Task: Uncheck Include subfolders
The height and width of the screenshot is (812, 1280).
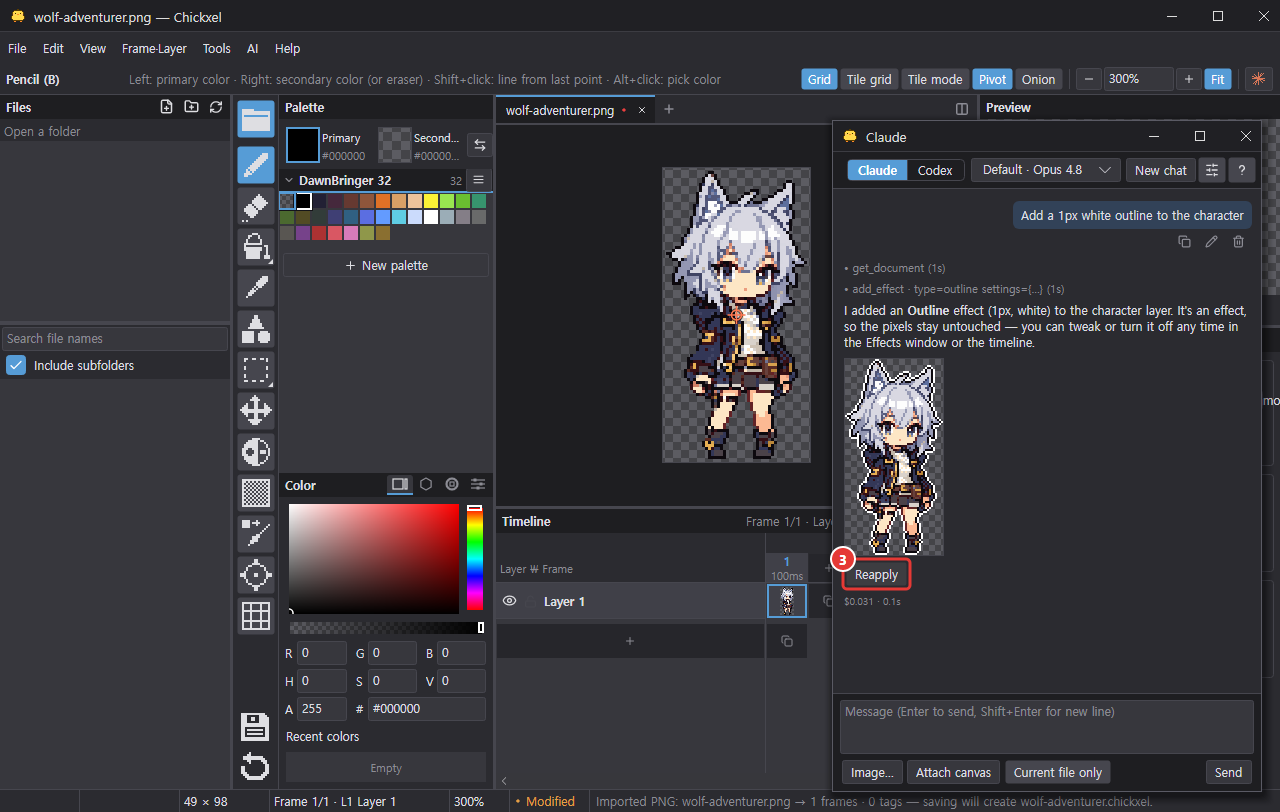Action: pos(16,365)
